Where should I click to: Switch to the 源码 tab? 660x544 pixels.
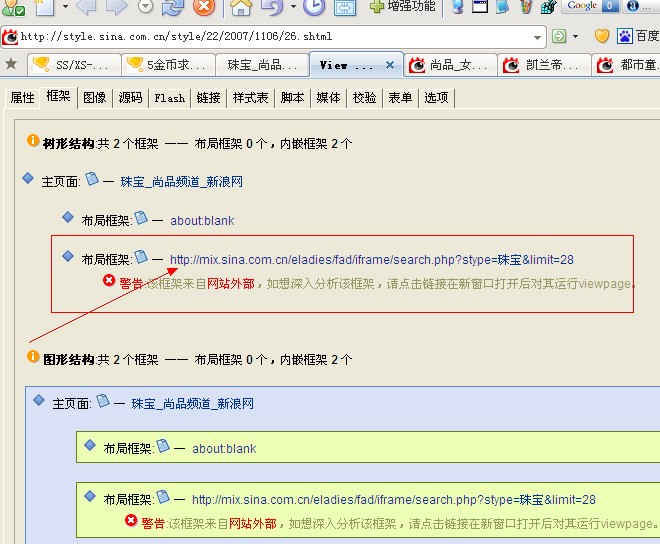pyautogui.click(x=130, y=98)
